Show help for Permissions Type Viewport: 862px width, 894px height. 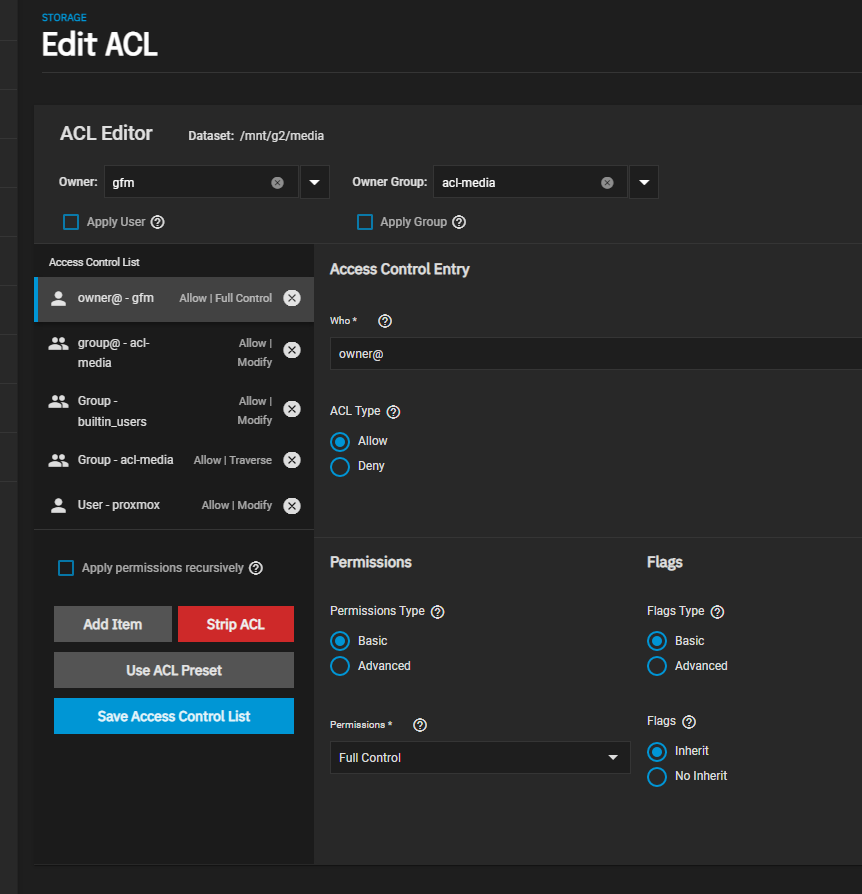click(x=437, y=612)
